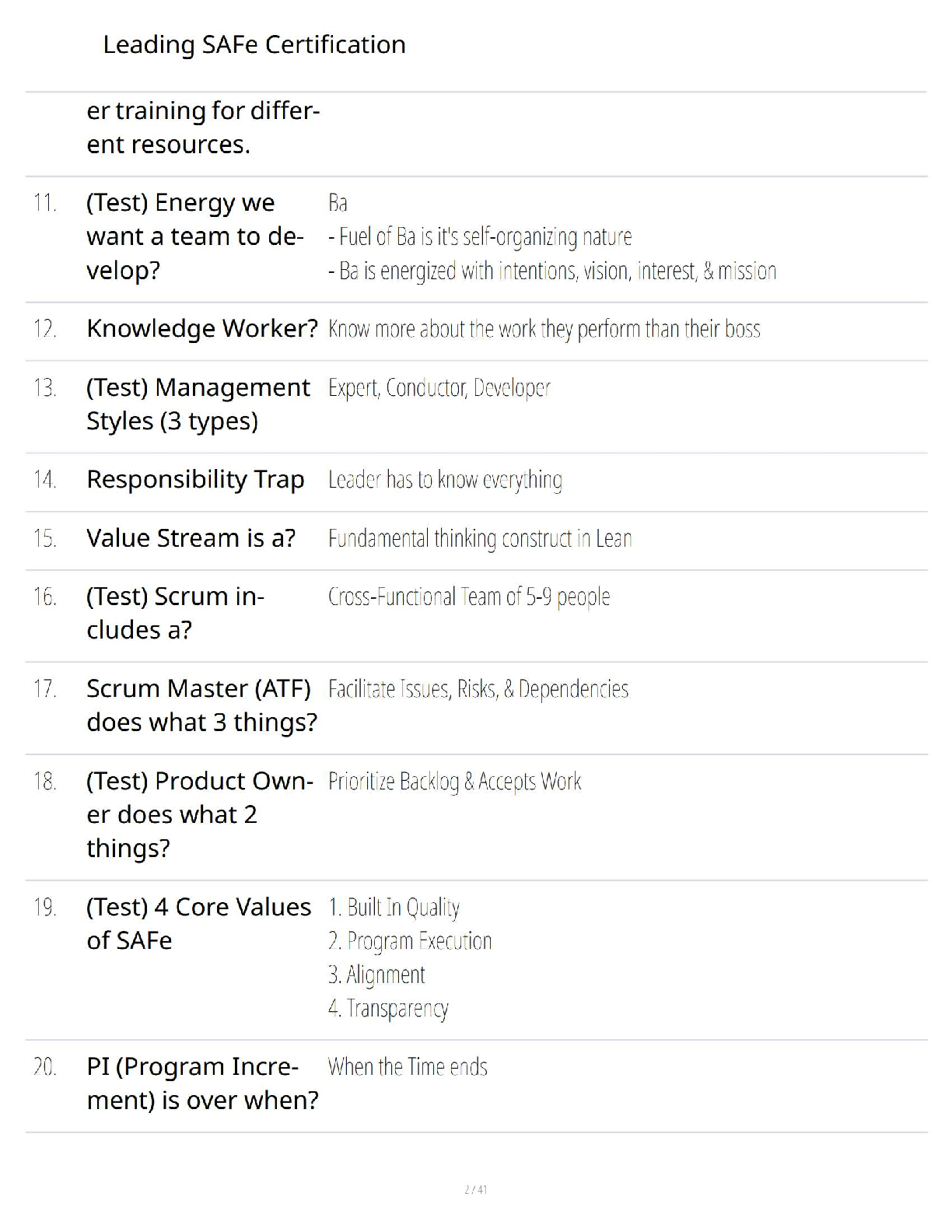Image resolution: width=952 pixels, height=1232 pixels.
Task: Click the 'Value Stream is a?' question
Action: click(x=191, y=538)
